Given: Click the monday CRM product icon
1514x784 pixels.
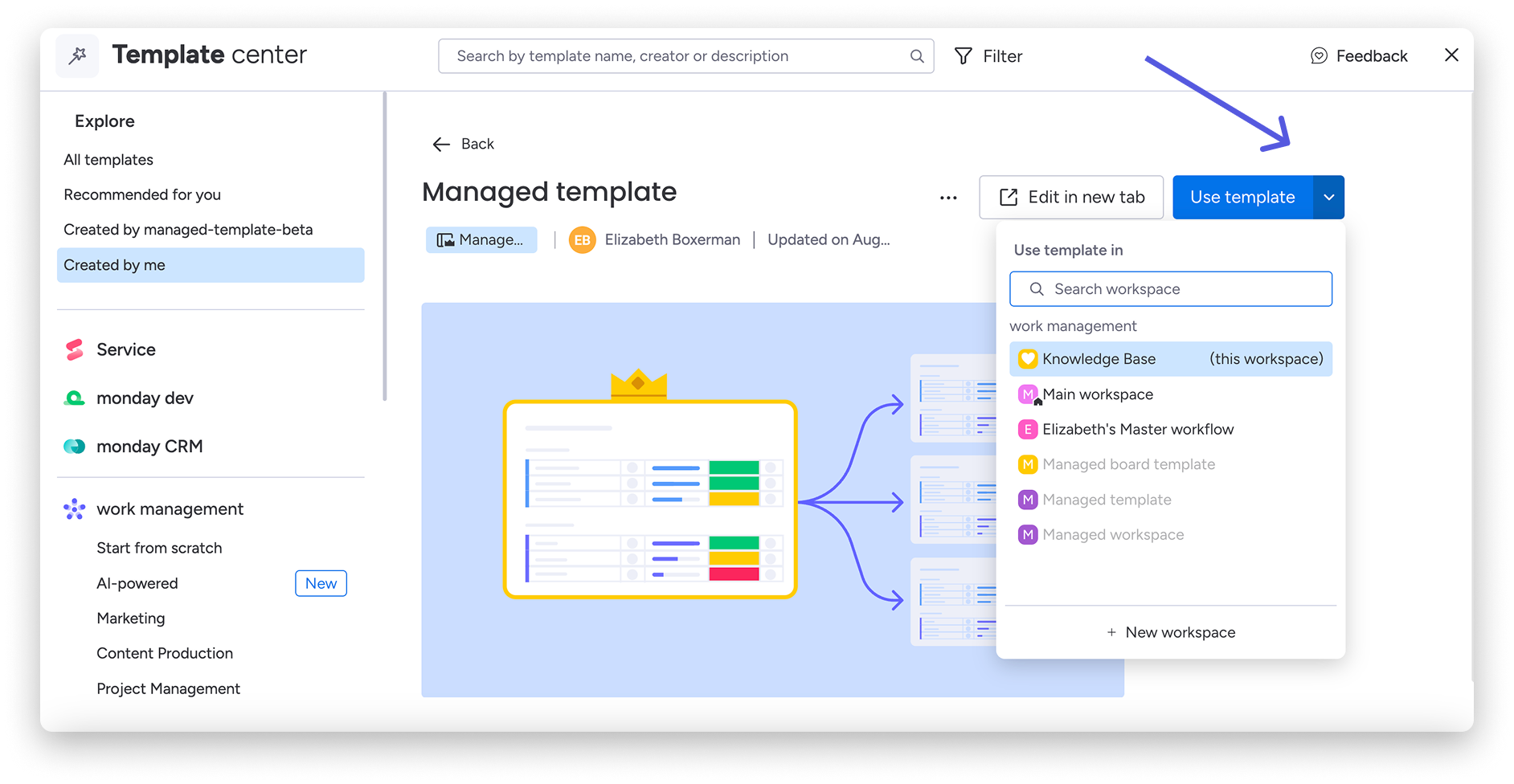Looking at the screenshot, I should pyautogui.click(x=75, y=447).
